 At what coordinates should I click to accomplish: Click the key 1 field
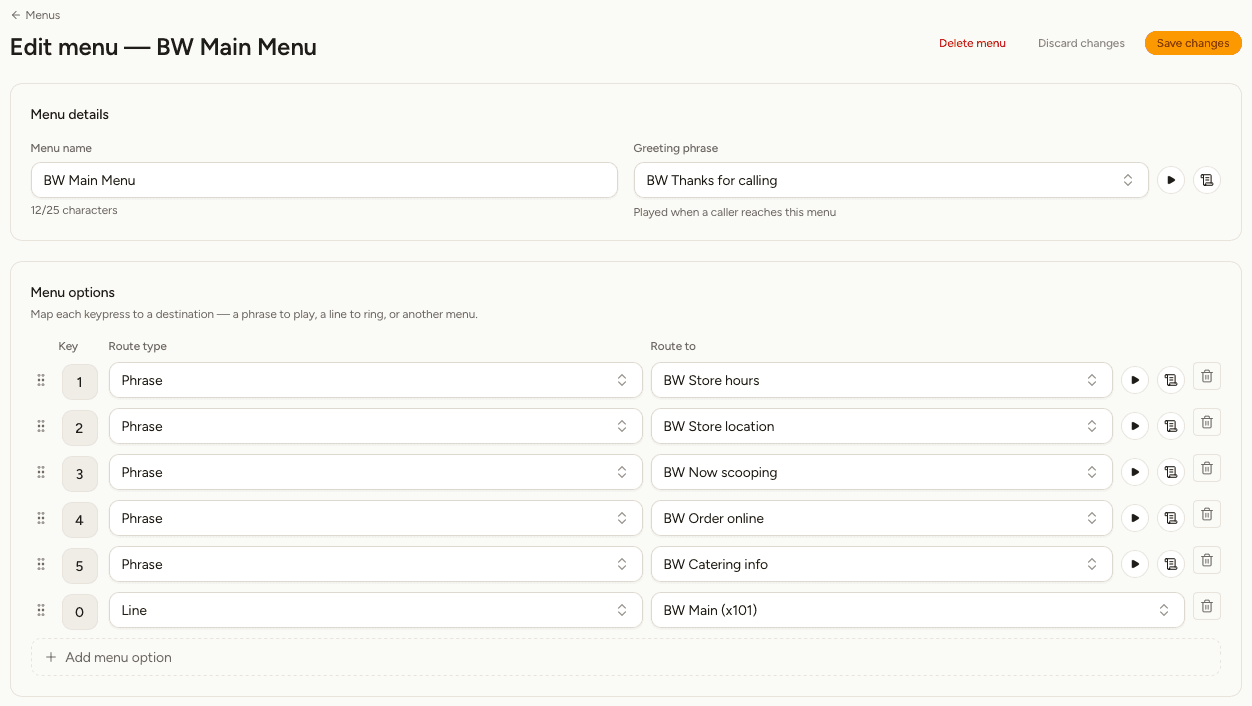coord(80,382)
